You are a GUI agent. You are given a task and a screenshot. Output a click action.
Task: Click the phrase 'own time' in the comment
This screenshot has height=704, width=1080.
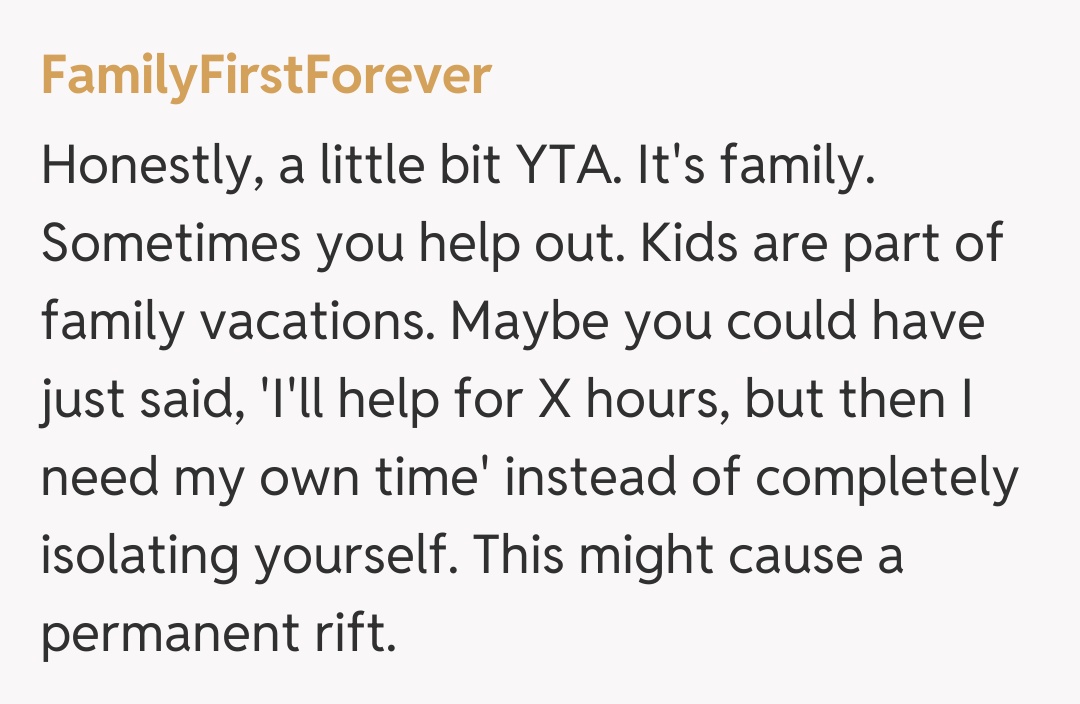click(376, 477)
